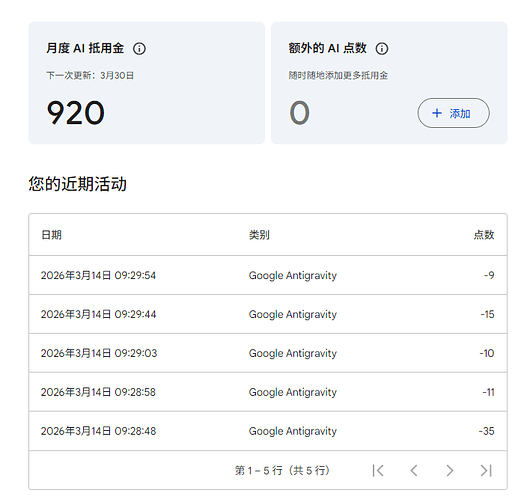Click the 随时随地添加更多抵用金 text
The width and height of the screenshot is (527, 499).
[x=338, y=76]
